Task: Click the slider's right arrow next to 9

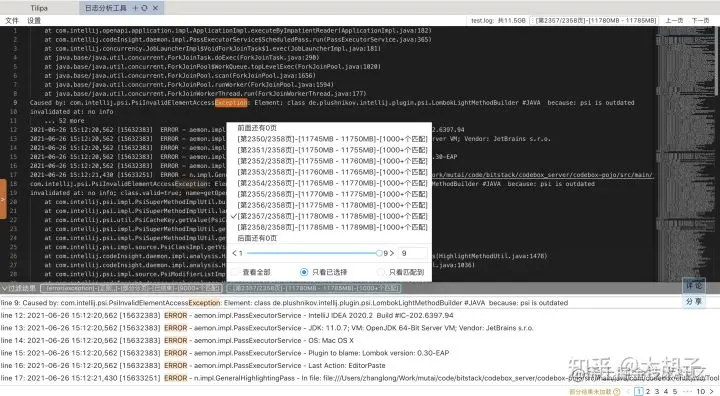Action: 391,253
